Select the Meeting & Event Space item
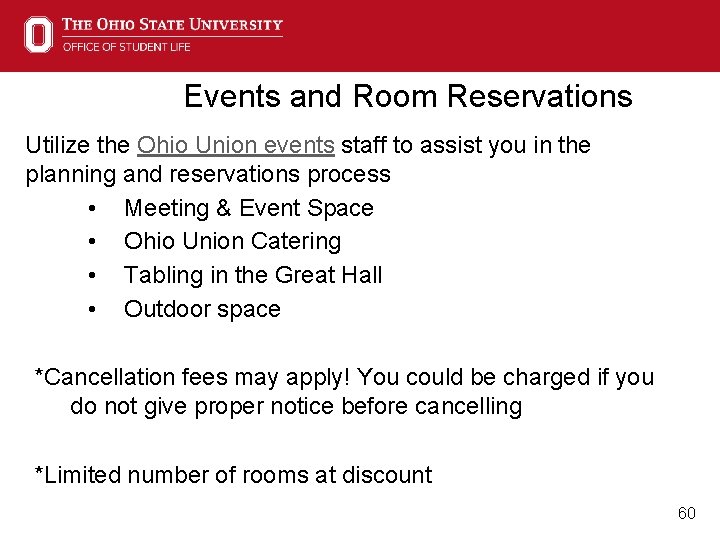Image resolution: width=720 pixels, height=540 pixels. (x=249, y=208)
